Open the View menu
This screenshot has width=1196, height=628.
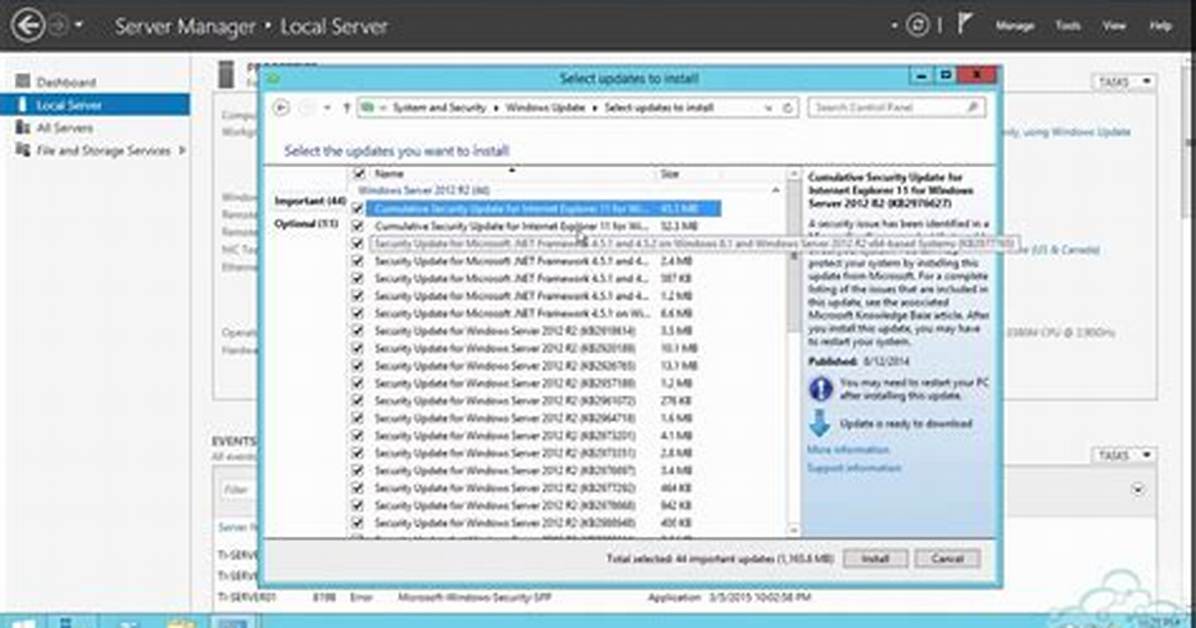[1114, 25]
